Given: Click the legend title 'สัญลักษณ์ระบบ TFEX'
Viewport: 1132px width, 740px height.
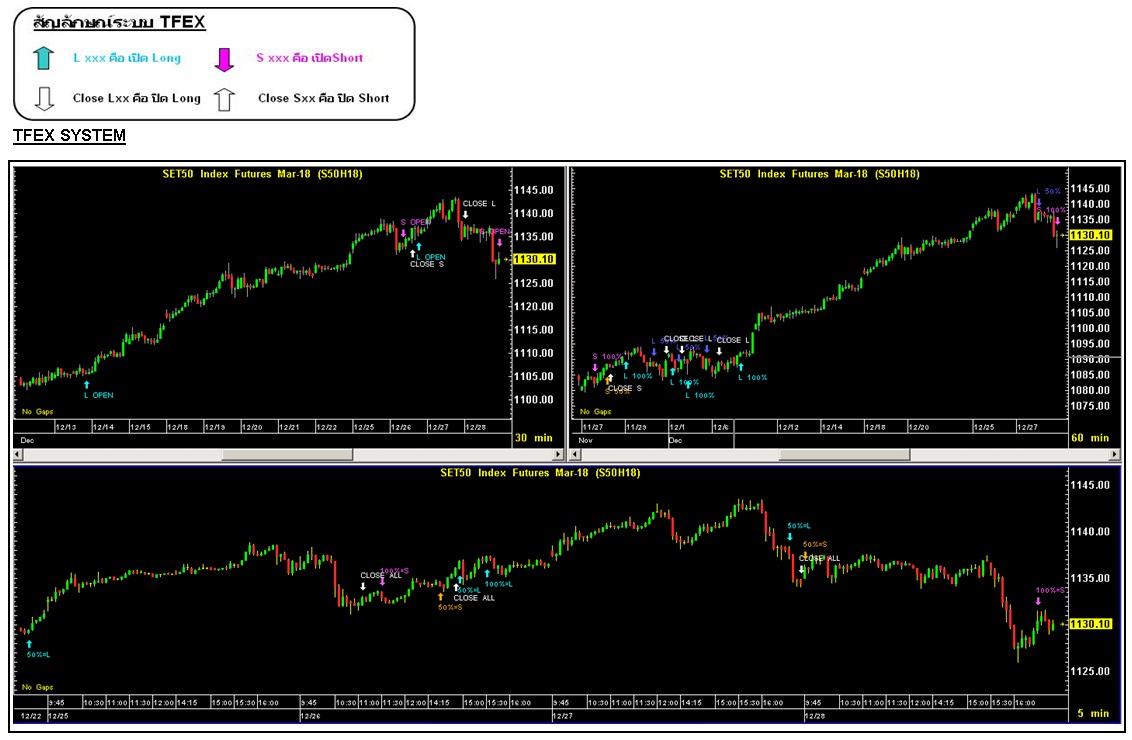Looking at the screenshot, I should pos(119,22).
